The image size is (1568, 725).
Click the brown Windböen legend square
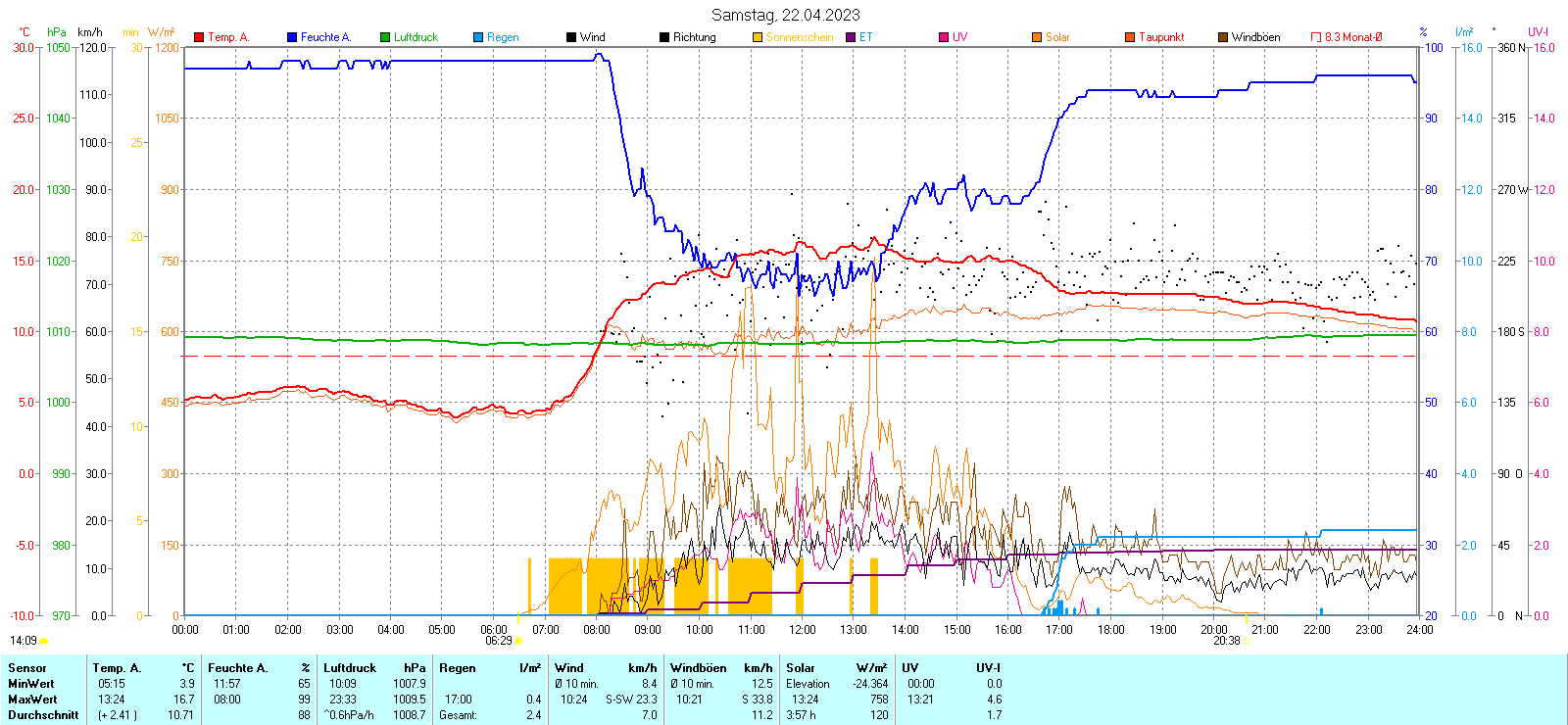point(1223,37)
